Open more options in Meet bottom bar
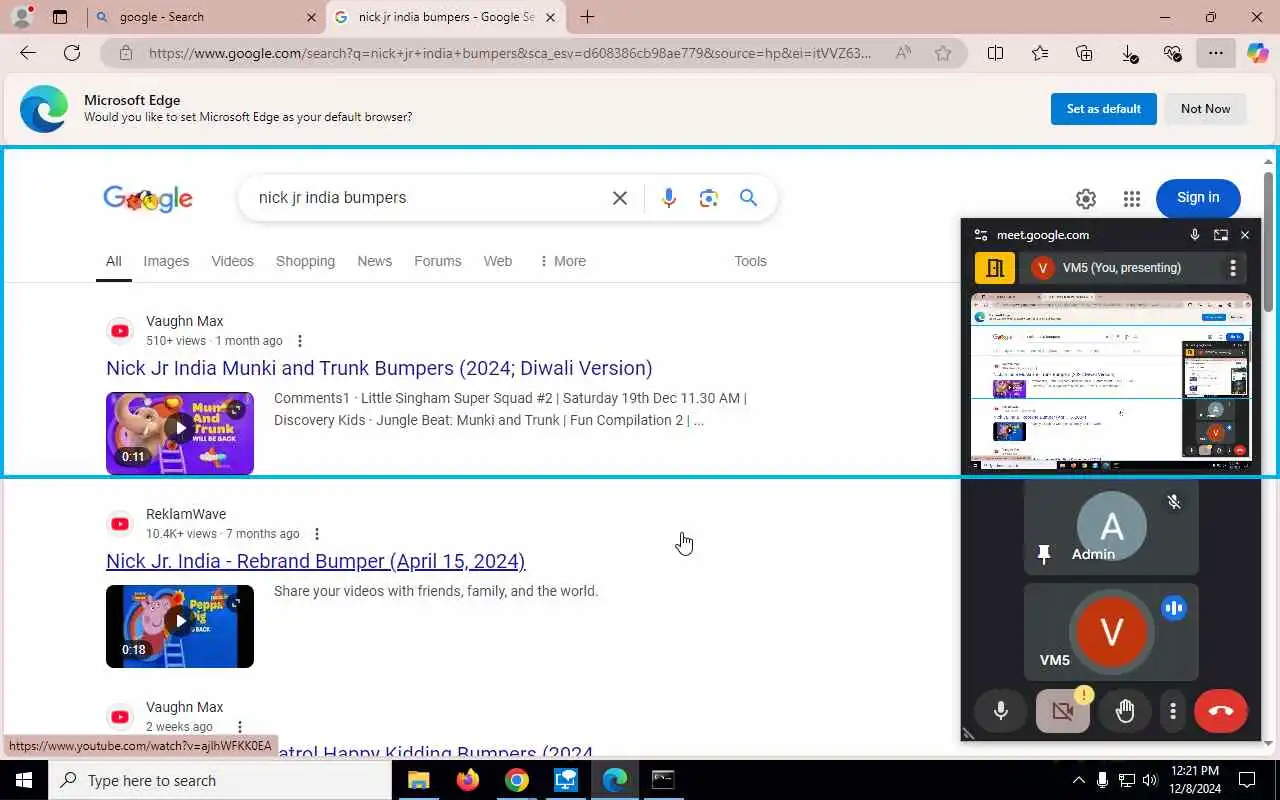 click(x=1173, y=711)
